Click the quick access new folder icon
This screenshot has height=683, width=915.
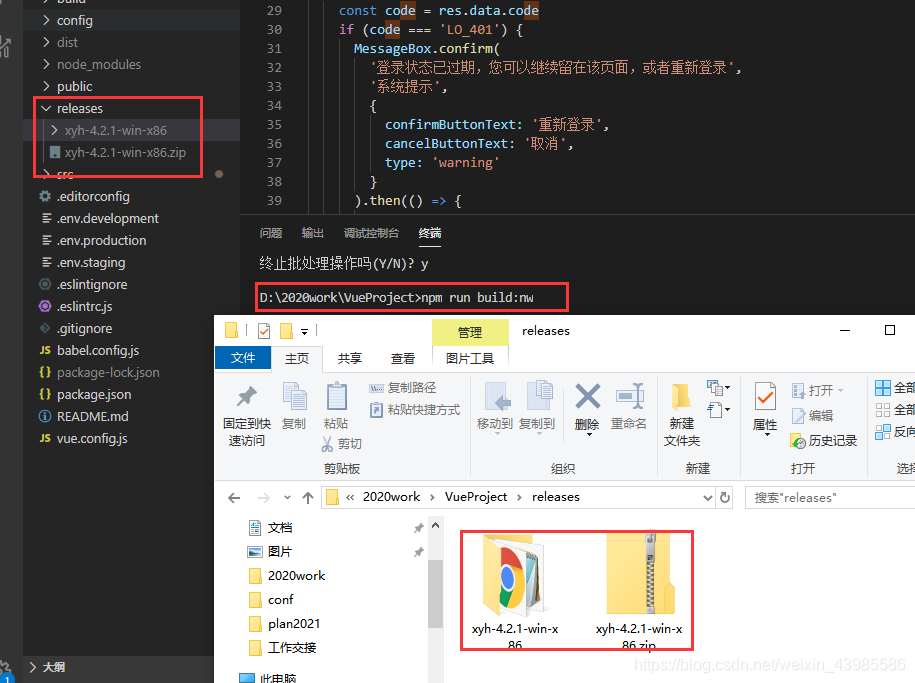(286, 331)
